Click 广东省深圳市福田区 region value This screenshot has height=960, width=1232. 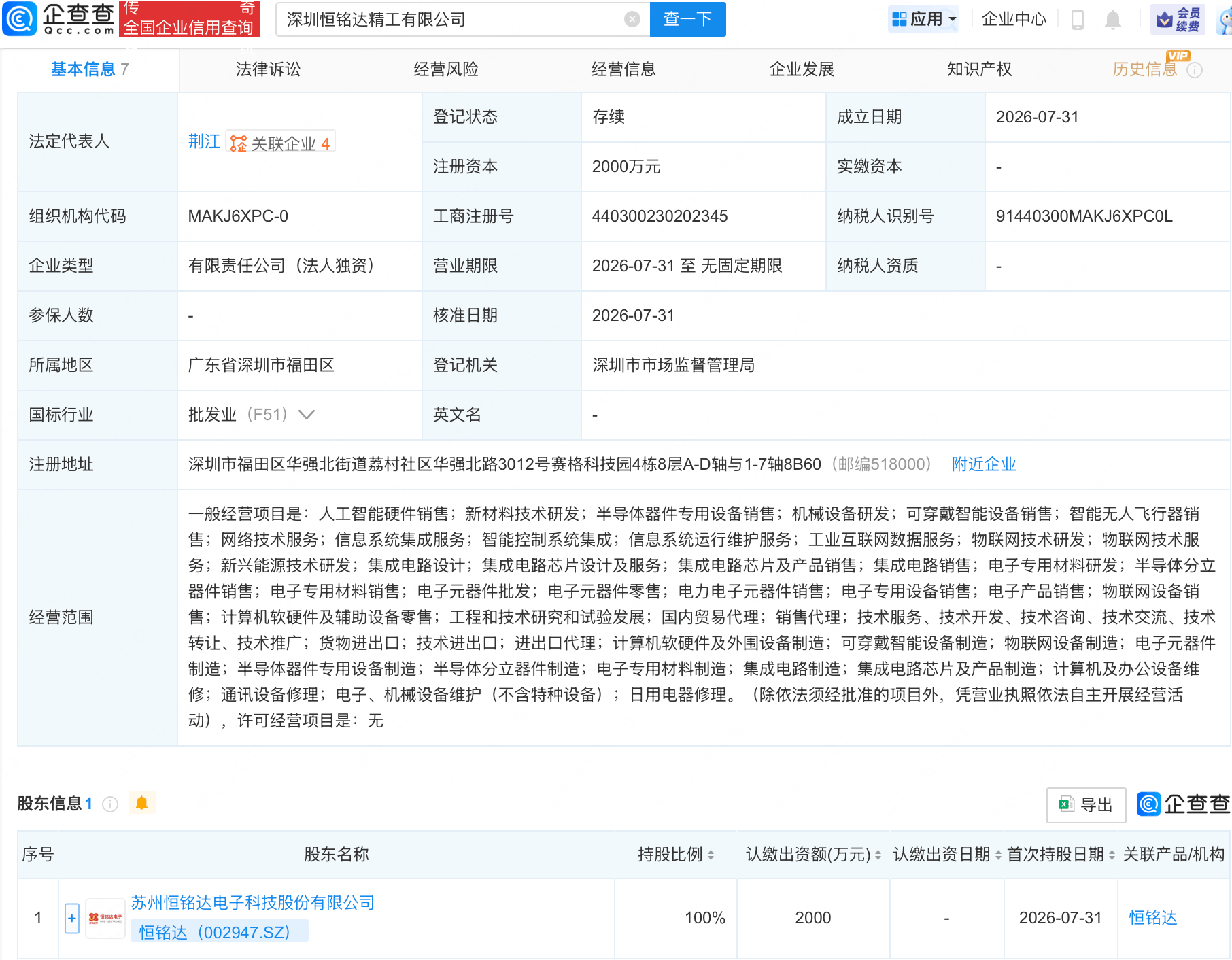[x=261, y=365]
